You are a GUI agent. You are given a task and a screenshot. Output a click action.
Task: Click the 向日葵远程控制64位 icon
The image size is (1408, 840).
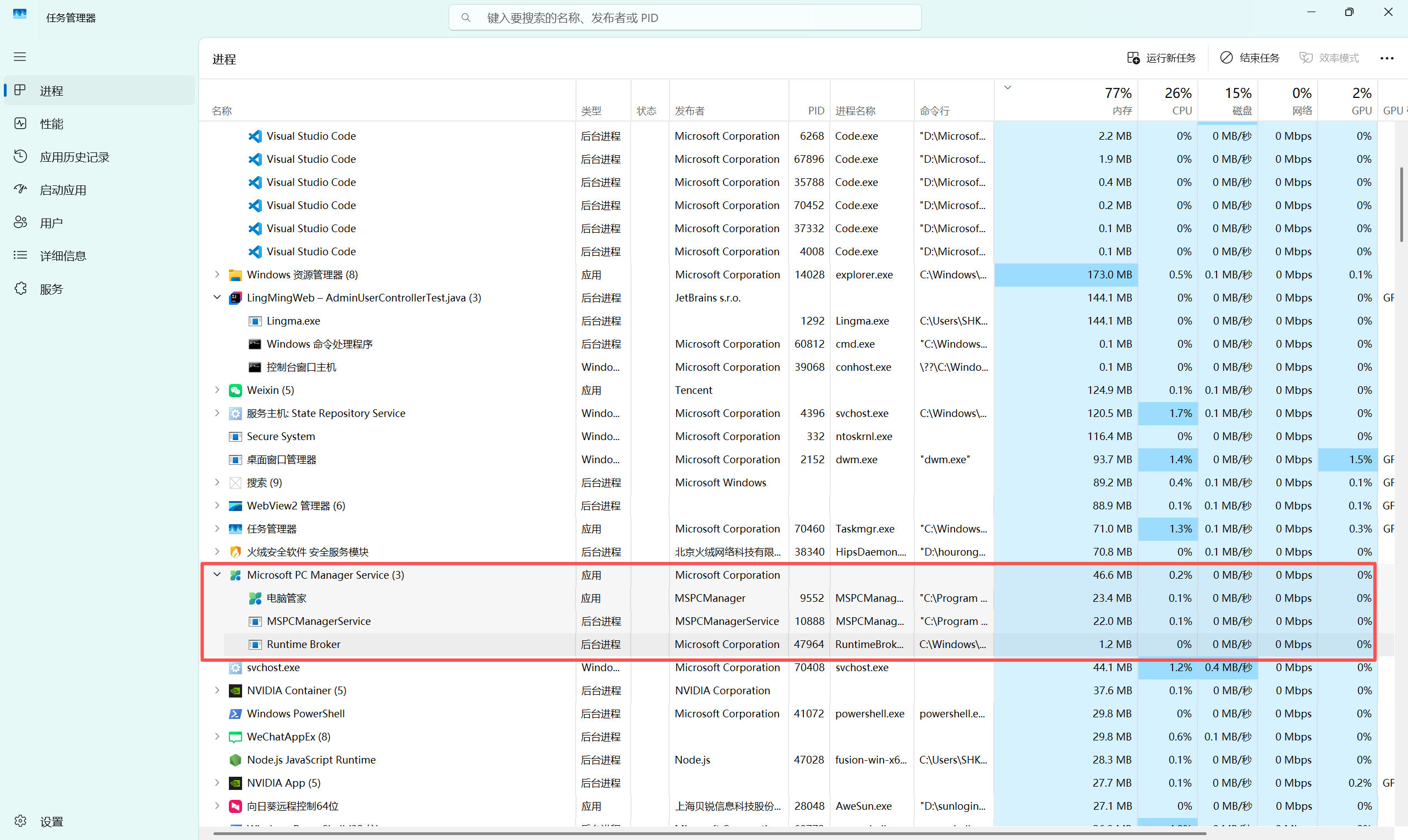(235, 806)
